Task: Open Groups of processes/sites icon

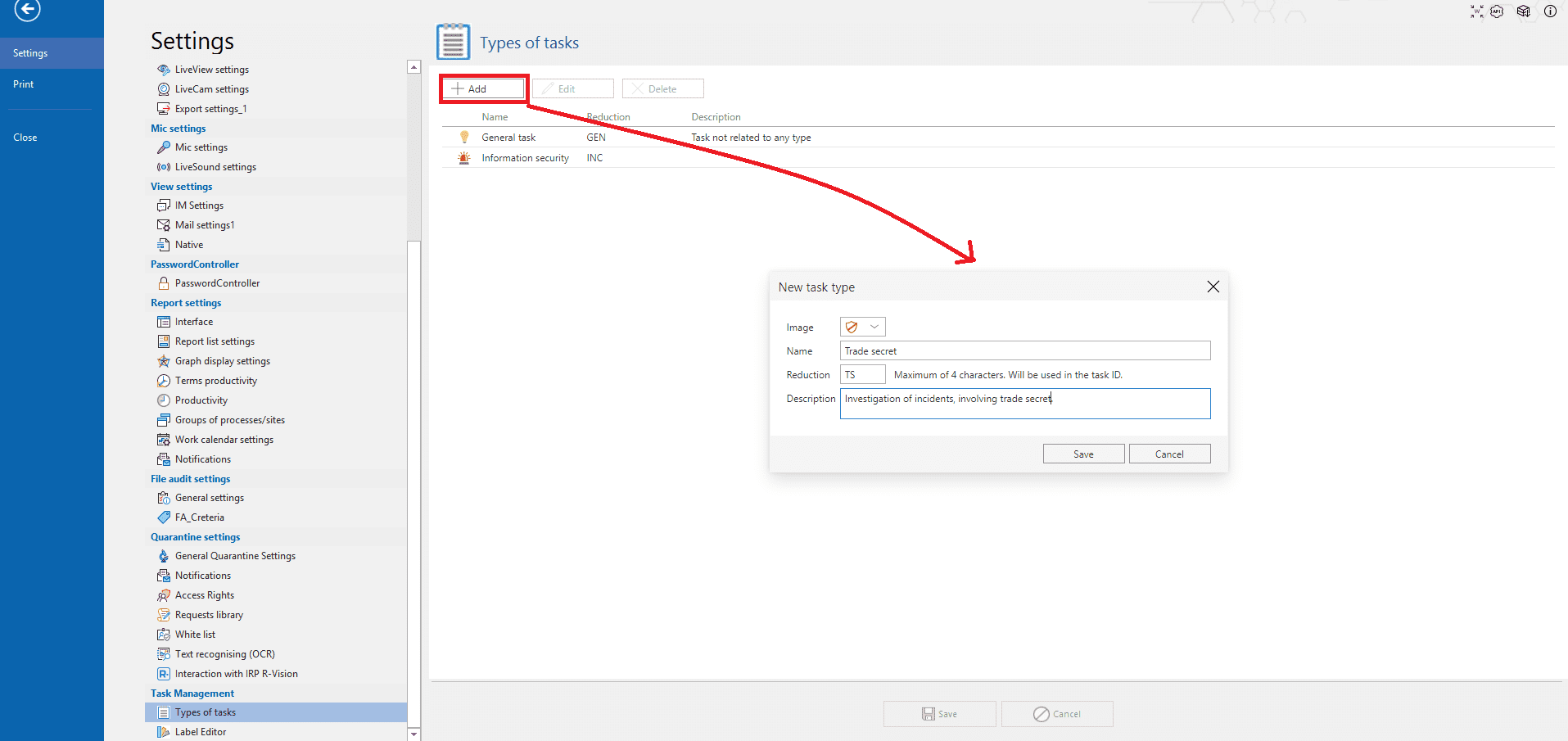Action: (x=164, y=420)
